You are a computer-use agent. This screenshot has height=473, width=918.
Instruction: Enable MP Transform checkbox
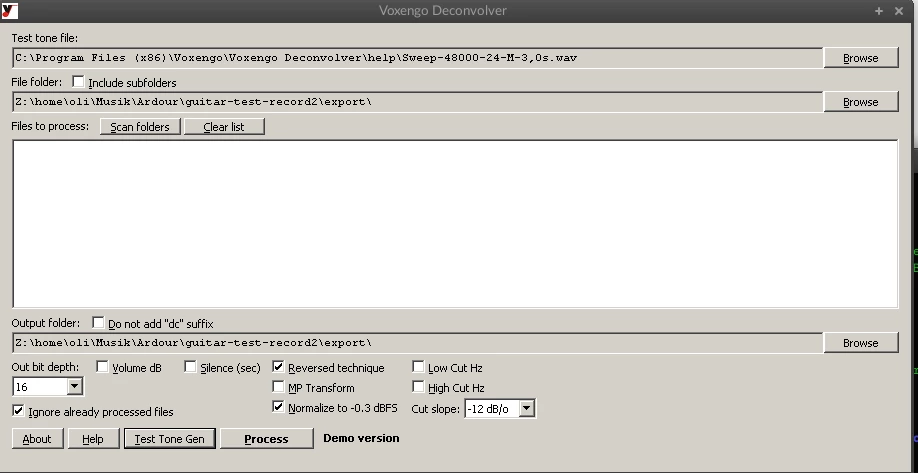click(278, 386)
